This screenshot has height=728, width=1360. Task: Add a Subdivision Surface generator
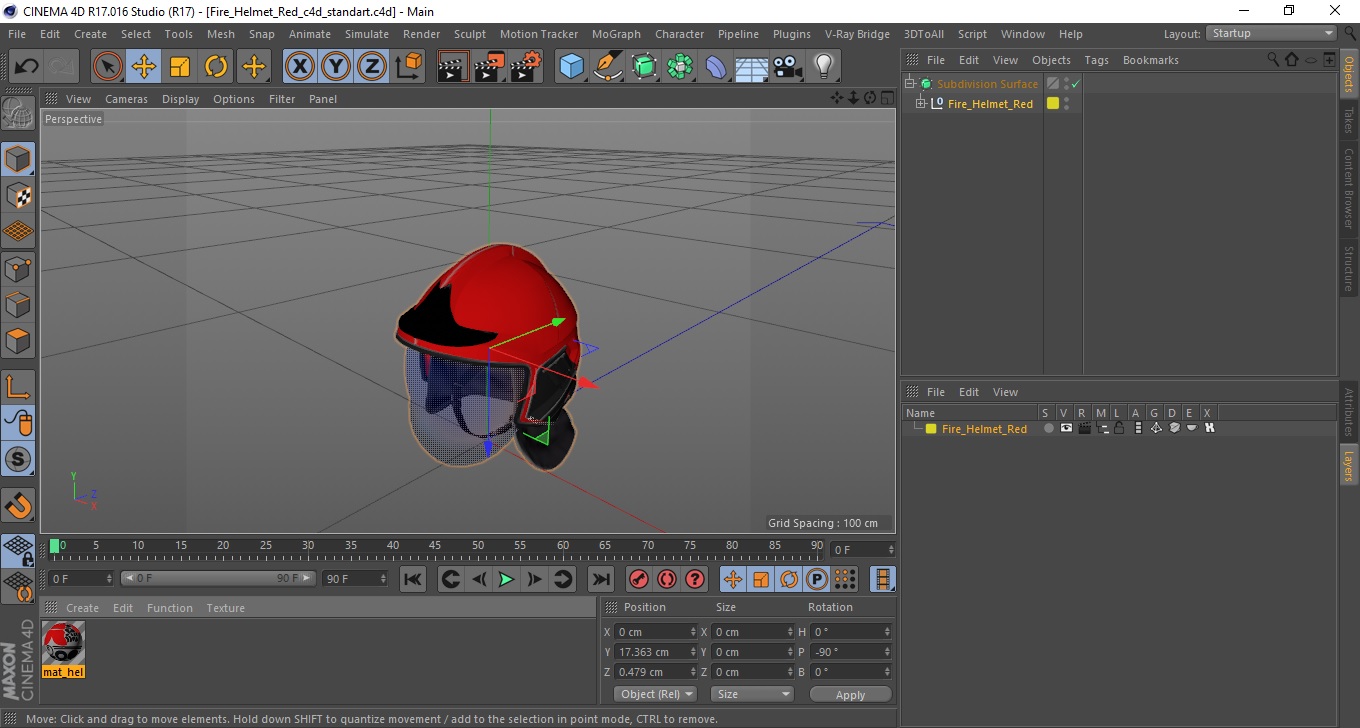click(x=644, y=67)
